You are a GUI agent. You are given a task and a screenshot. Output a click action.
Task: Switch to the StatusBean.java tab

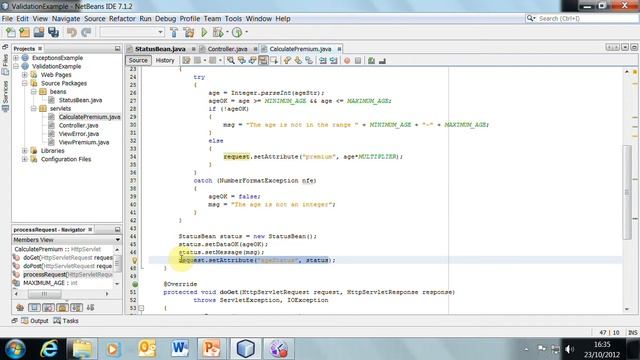click(x=160, y=49)
